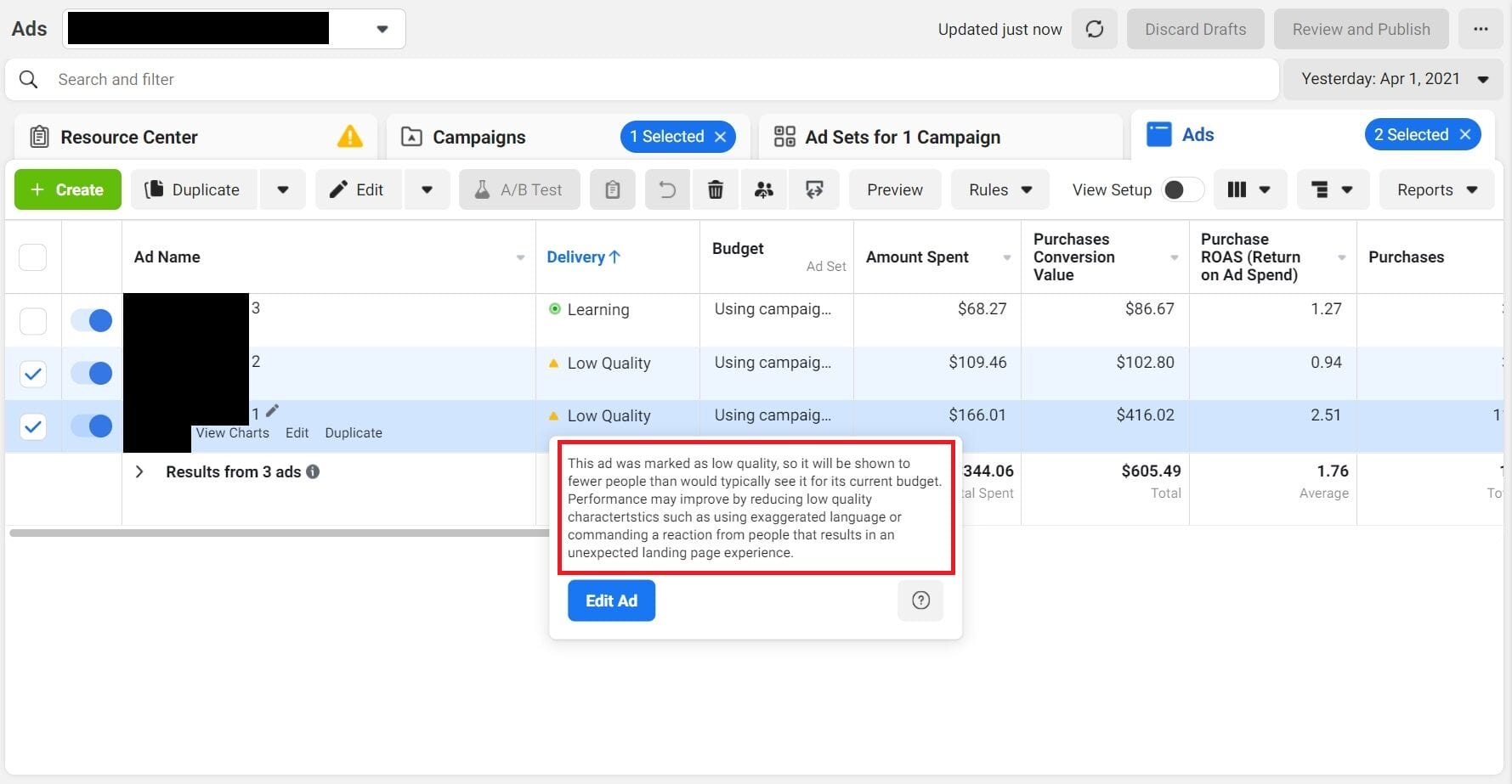The image size is (1512, 784).
Task: Toggle the View Setup switch
Action: [1182, 189]
